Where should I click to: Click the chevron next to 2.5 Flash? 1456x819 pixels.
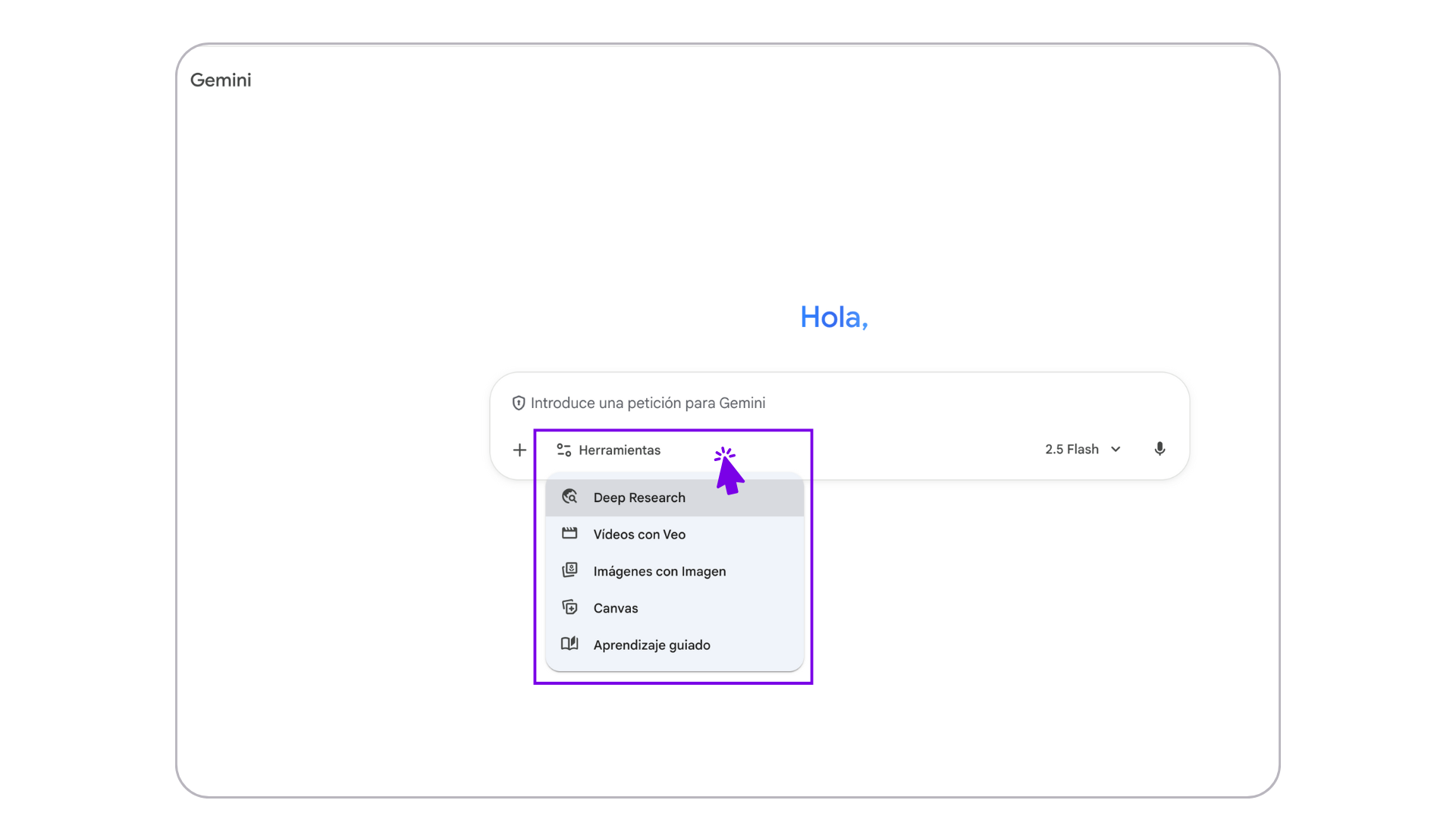click(1116, 450)
